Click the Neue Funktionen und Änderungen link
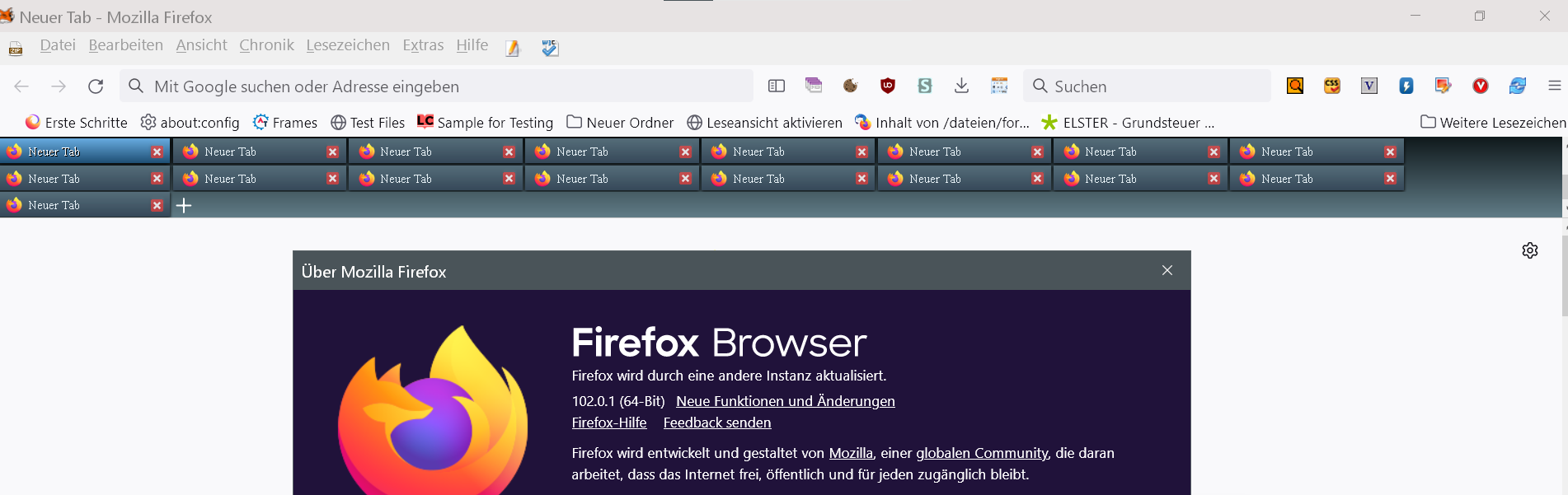Image resolution: width=1568 pixels, height=495 pixels. click(785, 401)
